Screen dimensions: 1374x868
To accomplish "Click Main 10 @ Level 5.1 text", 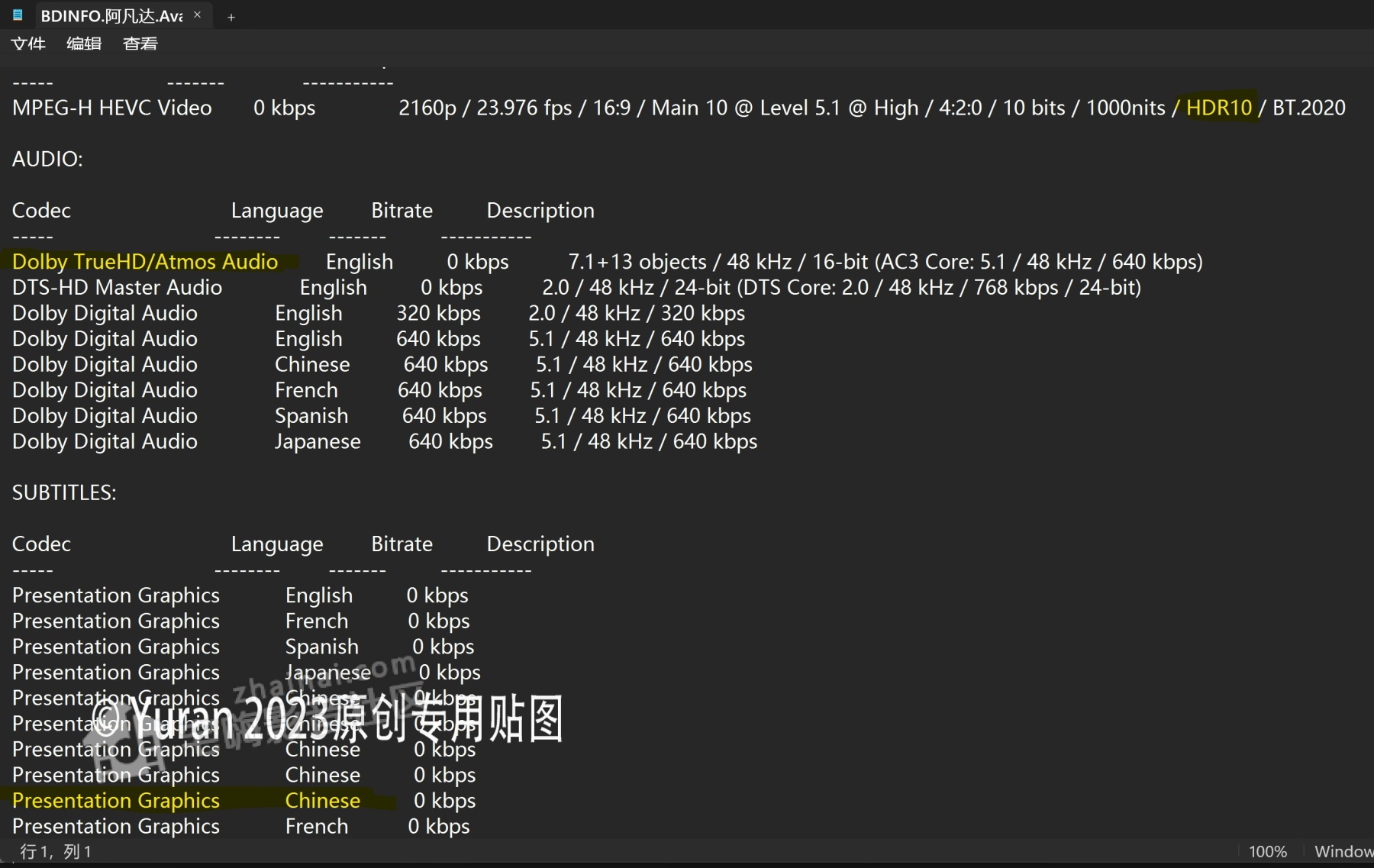I will [746, 108].
